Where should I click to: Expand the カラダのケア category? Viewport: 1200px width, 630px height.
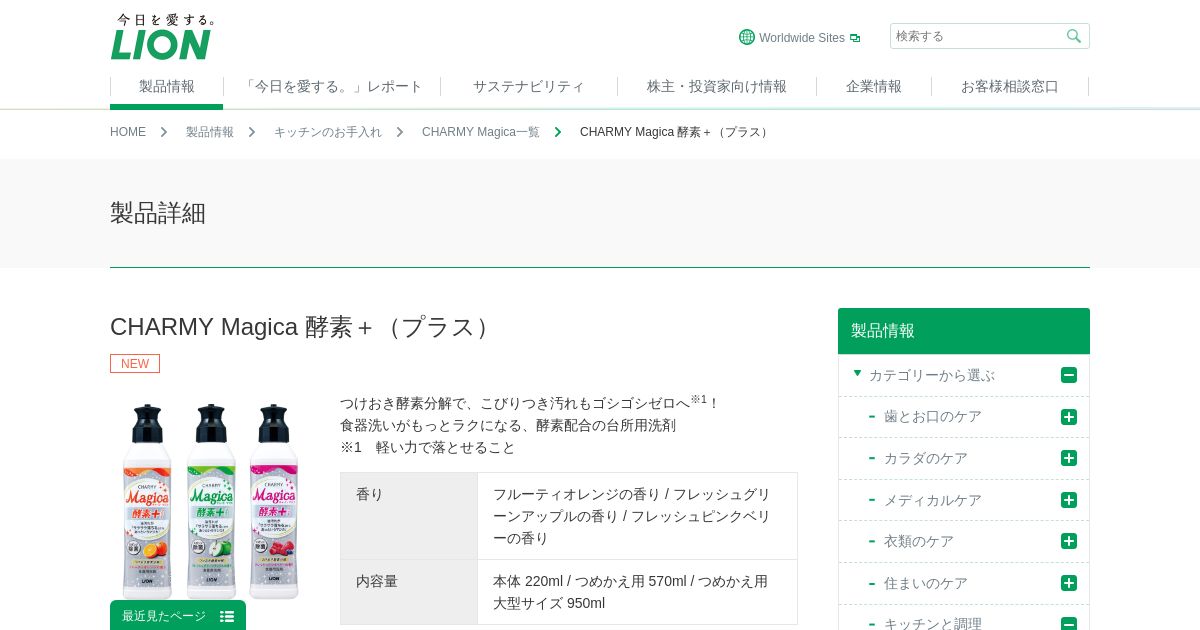coord(1069,458)
